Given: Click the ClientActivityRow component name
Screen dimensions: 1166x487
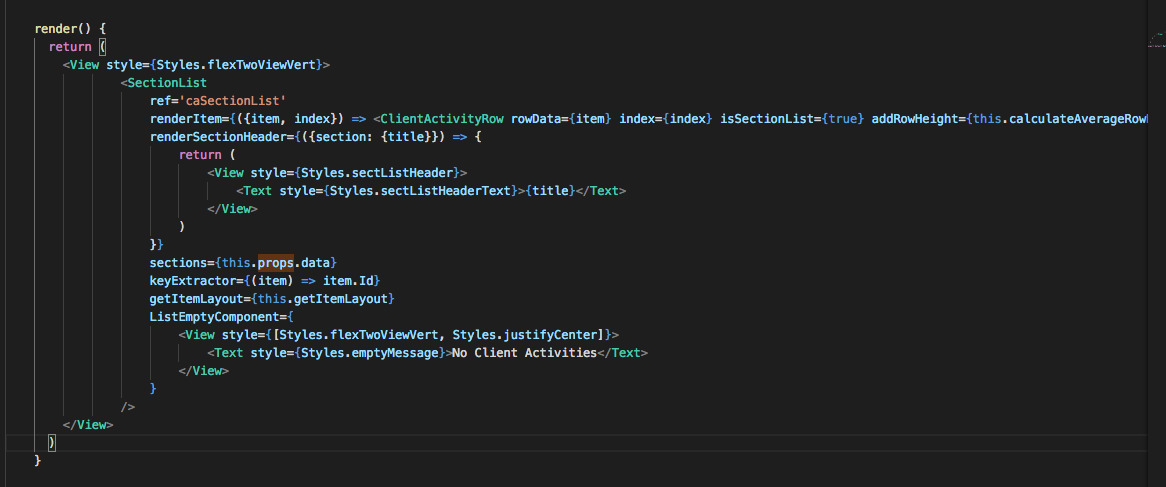Looking at the screenshot, I should 442,119.
